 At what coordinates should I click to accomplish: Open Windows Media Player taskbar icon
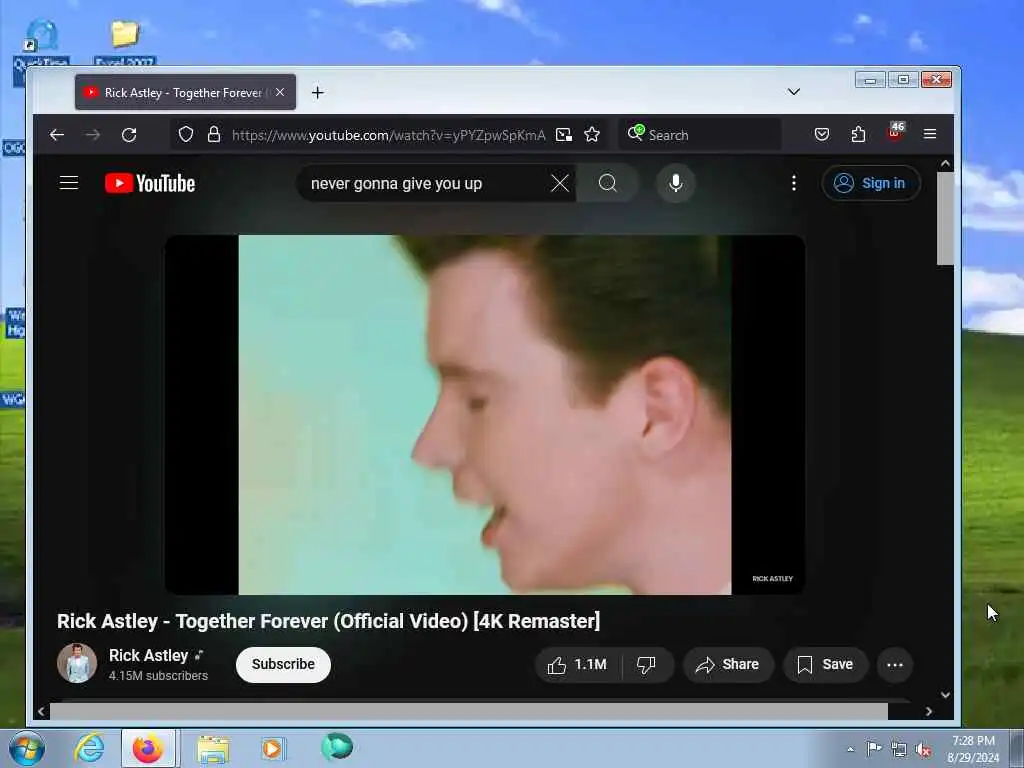click(272, 748)
